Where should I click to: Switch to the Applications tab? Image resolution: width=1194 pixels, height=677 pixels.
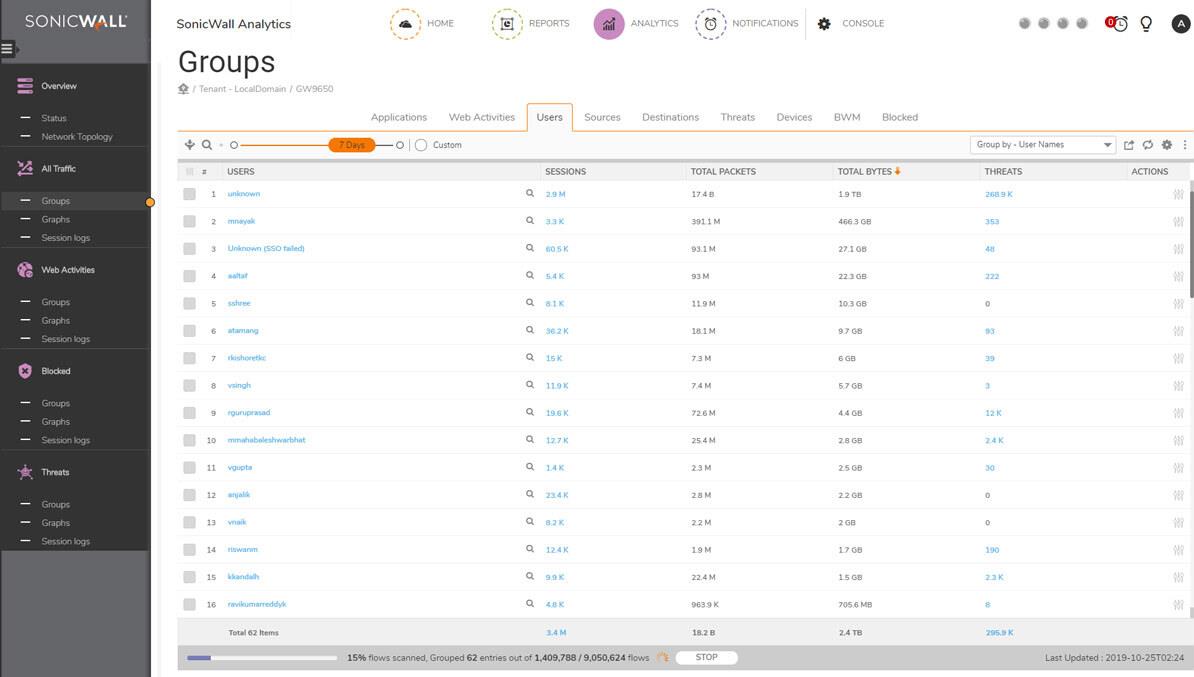[x=398, y=117]
